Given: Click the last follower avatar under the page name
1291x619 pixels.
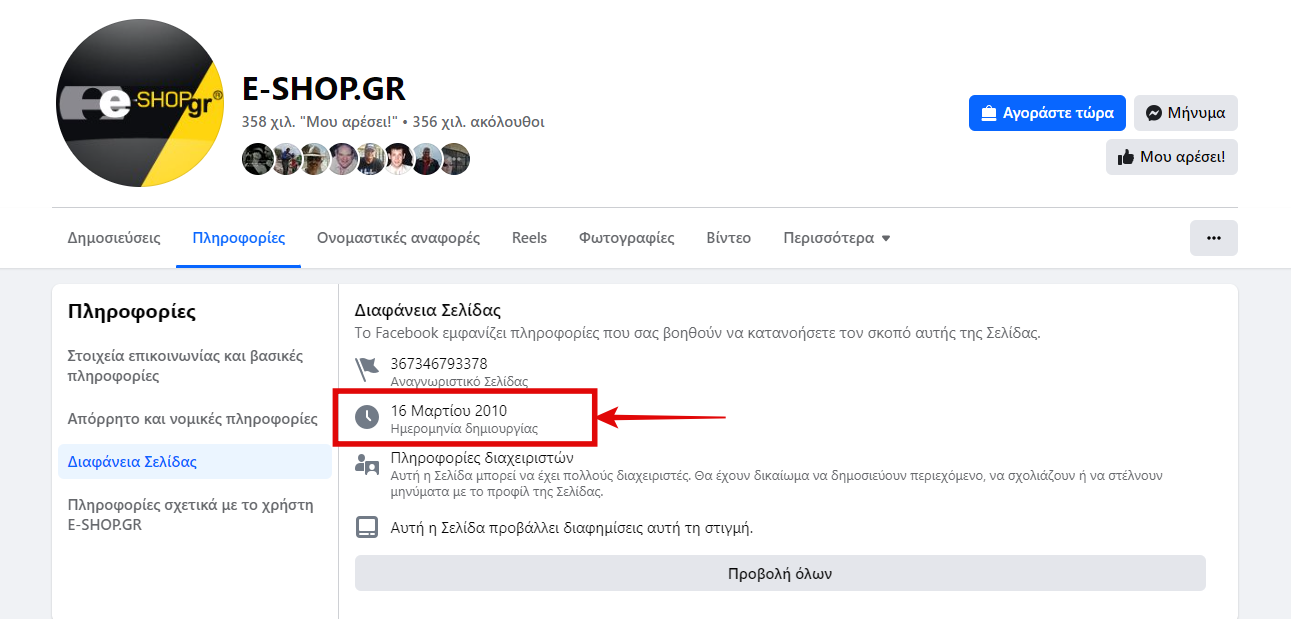Looking at the screenshot, I should point(455,159).
